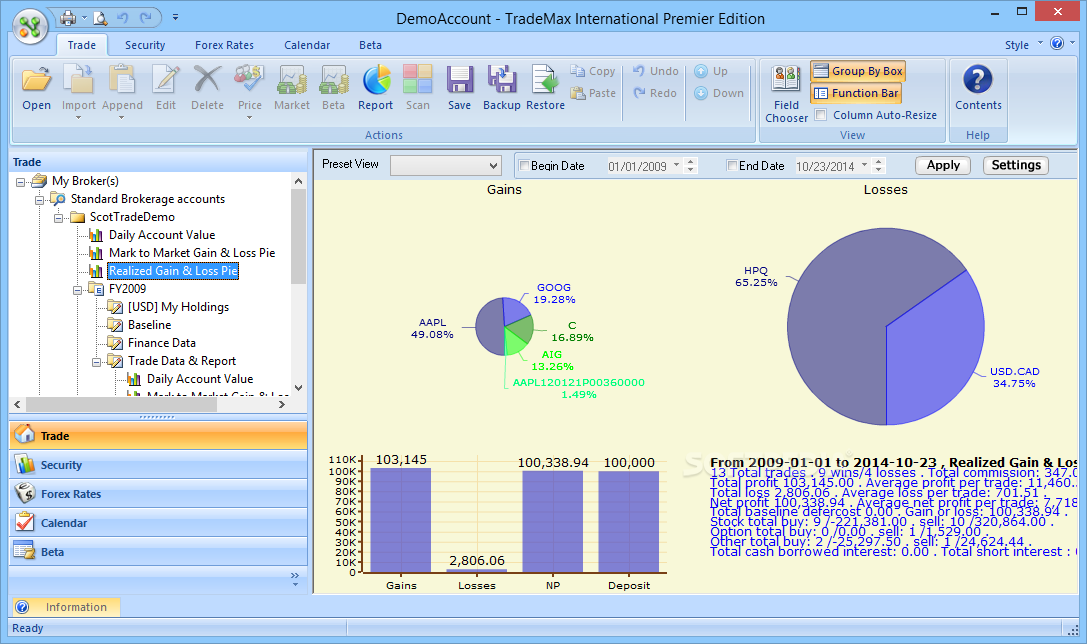Viewport: 1087px width, 644px height.
Task: Open help Contents
Action: 978,87
